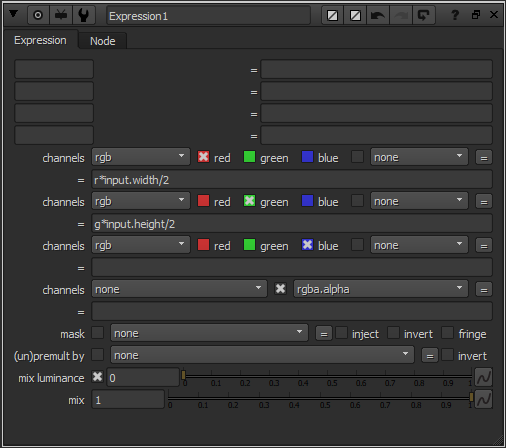This screenshot has width=506, height=448.
Task: Open the none dropdown in second channels row
Action: [x=419, y=201]
